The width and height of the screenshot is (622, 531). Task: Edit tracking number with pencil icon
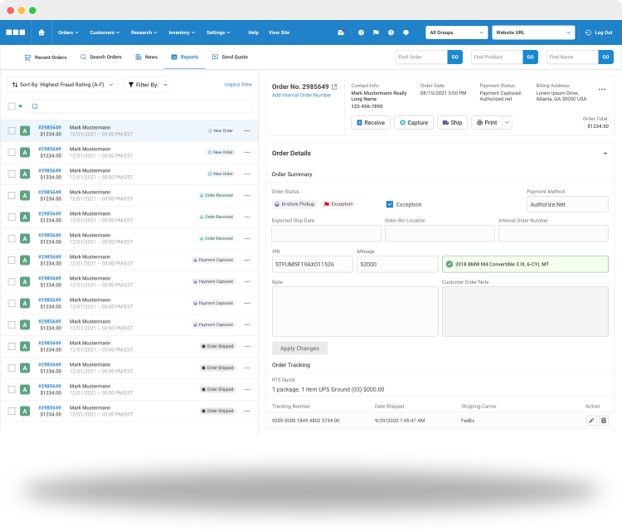click(x=591, y=420)
